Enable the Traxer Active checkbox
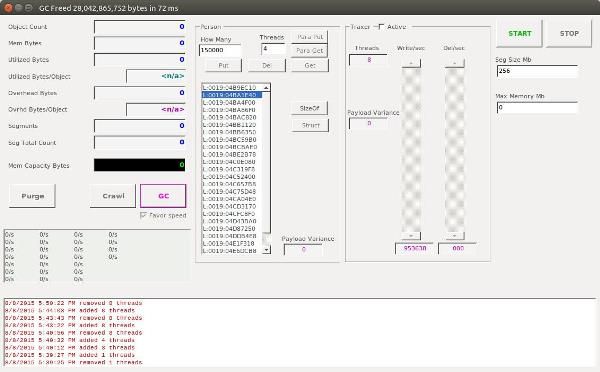 [381, 26]
